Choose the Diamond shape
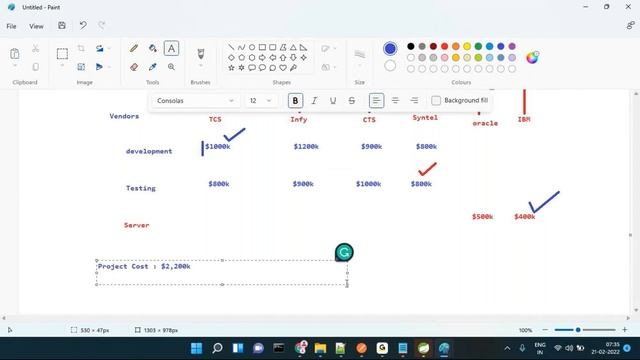 231,58
